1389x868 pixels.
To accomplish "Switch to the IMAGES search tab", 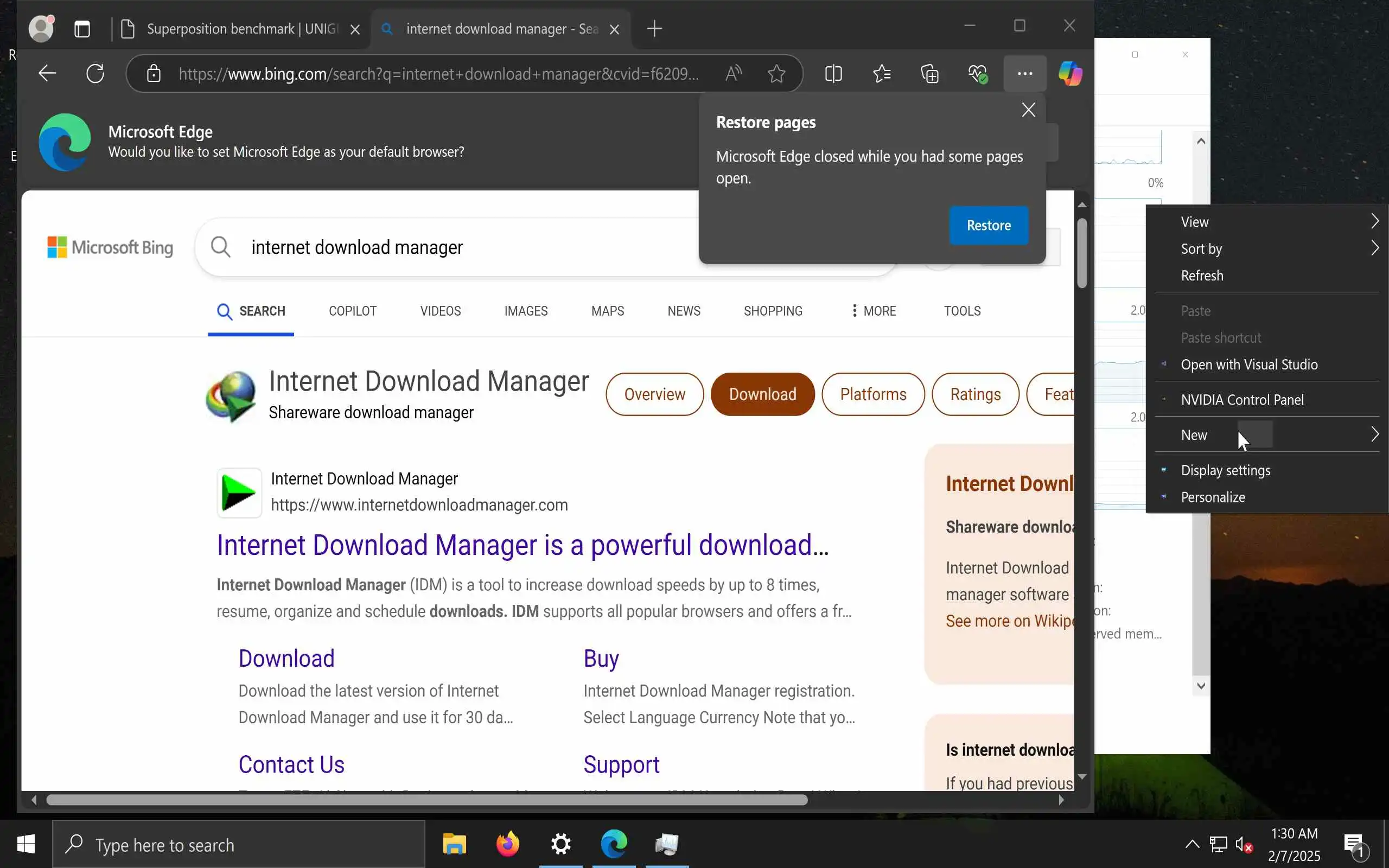I will (x=526, y=310).
